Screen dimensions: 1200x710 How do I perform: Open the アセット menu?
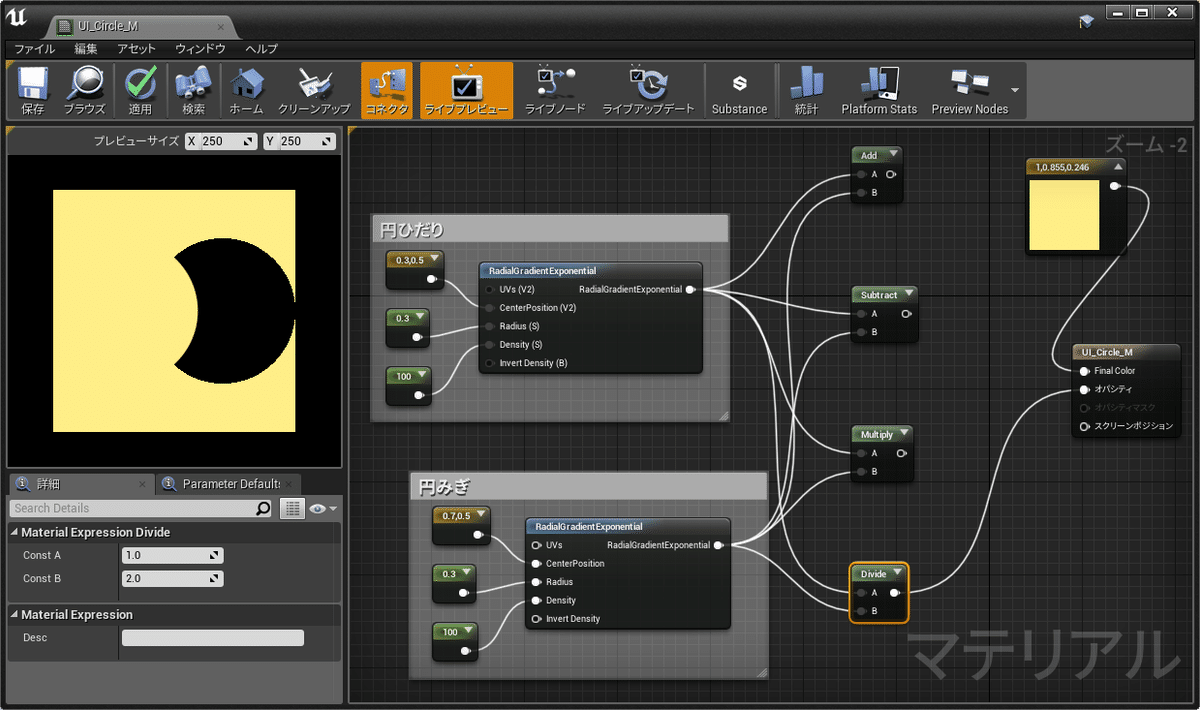tap(137, 48)
